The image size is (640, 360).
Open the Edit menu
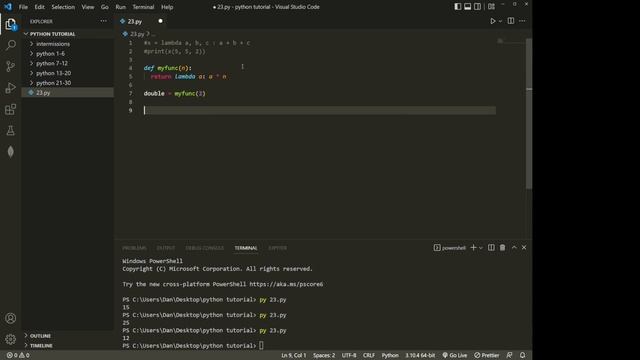coord(40,7)
